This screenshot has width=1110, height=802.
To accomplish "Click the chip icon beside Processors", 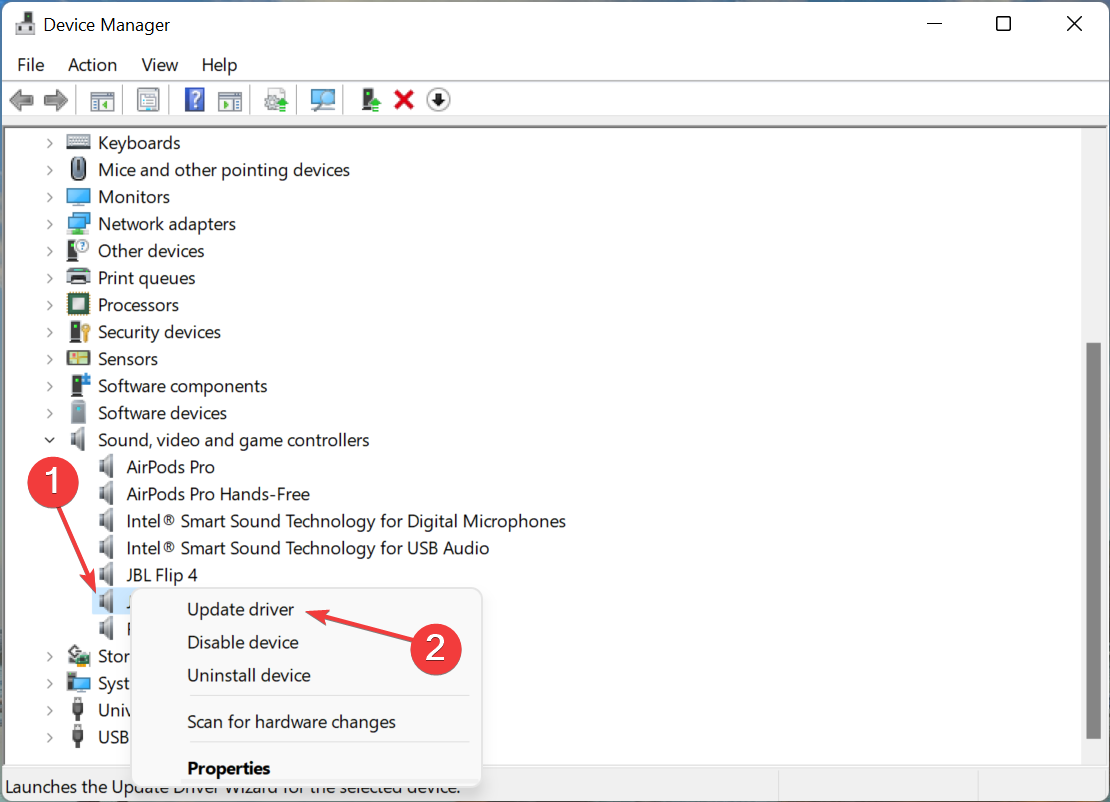I will click(78, 304).
